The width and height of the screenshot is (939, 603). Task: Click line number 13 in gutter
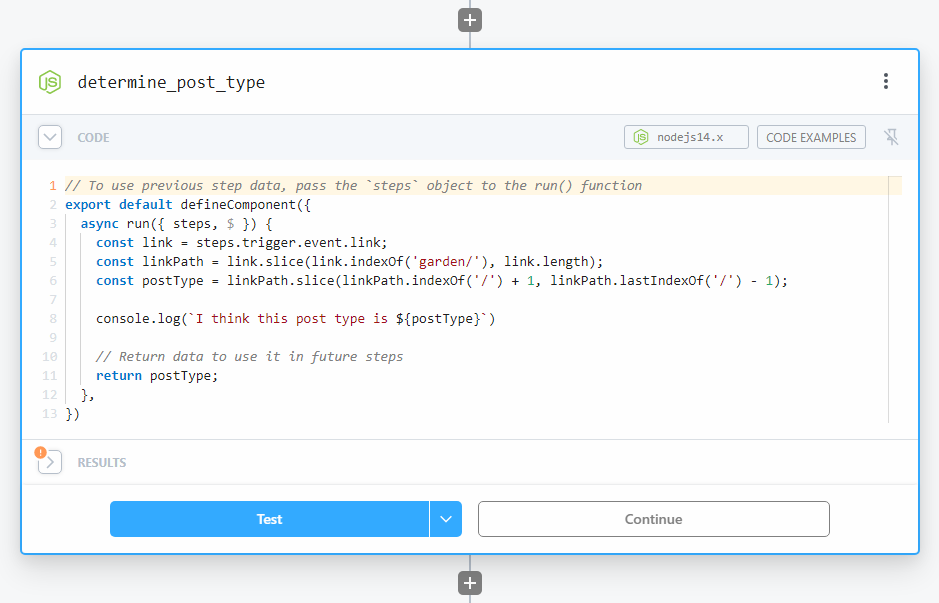(x=50, y=414)
